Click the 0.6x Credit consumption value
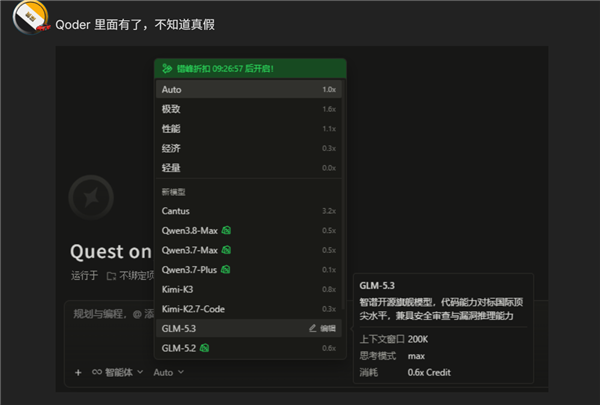 [x=429, y=372]
